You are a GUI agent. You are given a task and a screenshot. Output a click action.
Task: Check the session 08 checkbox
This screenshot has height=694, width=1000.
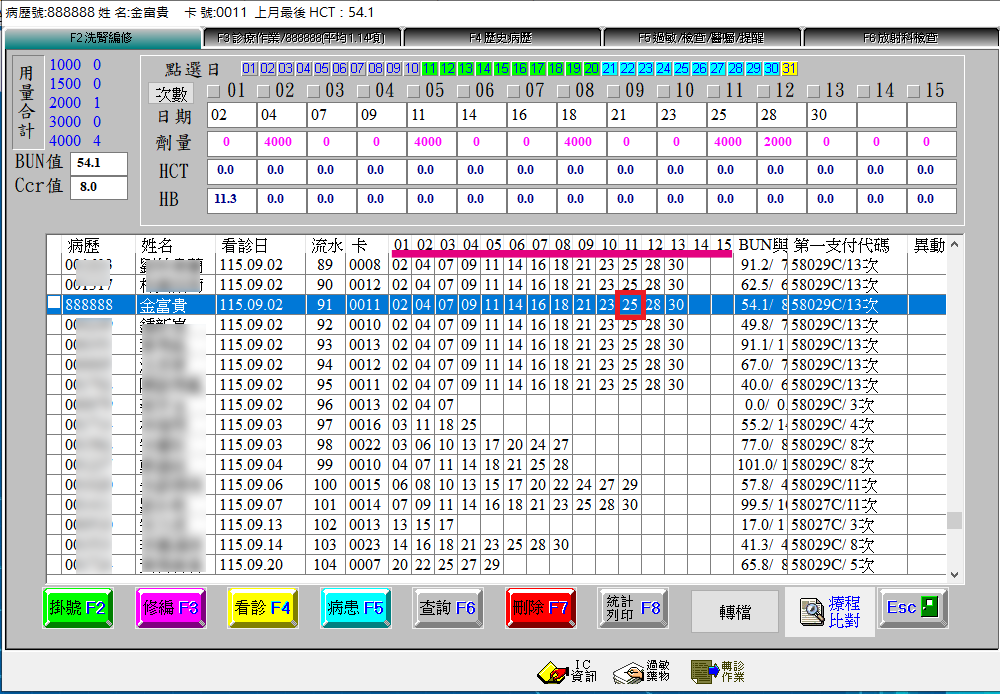click(x=563, y=91)
